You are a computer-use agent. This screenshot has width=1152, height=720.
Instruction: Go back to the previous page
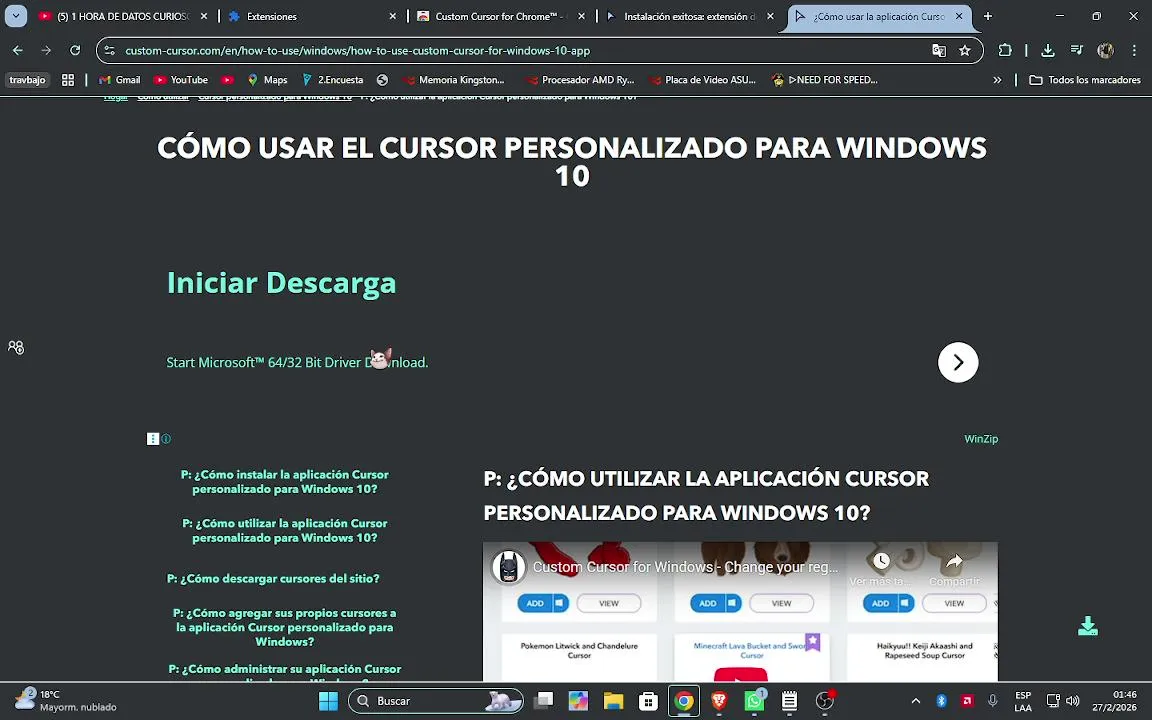click(x=18, y=50)
